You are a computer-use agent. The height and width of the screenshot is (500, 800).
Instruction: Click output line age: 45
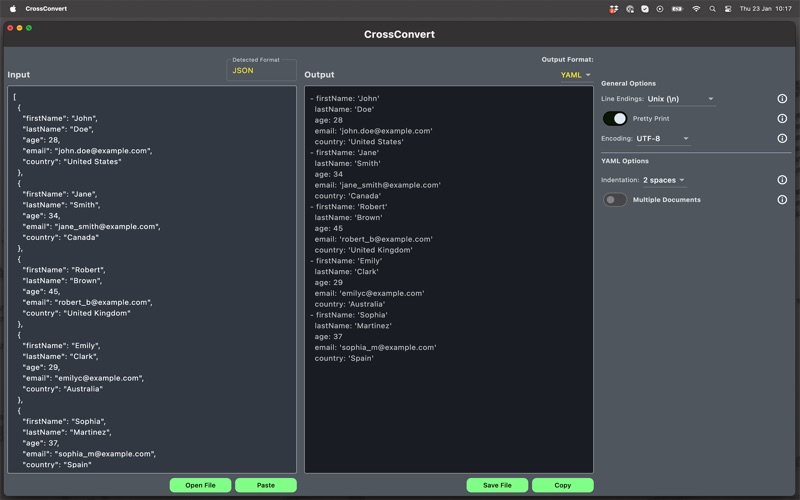[329, 229]
